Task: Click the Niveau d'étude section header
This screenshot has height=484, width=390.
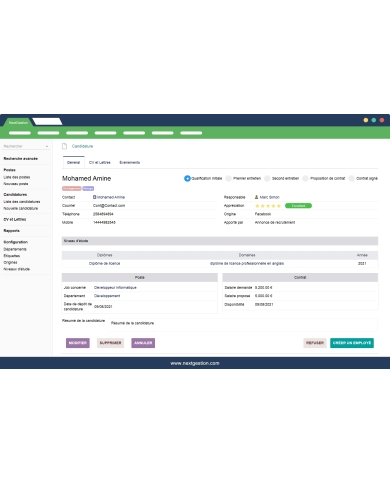Action: (220, 241)
